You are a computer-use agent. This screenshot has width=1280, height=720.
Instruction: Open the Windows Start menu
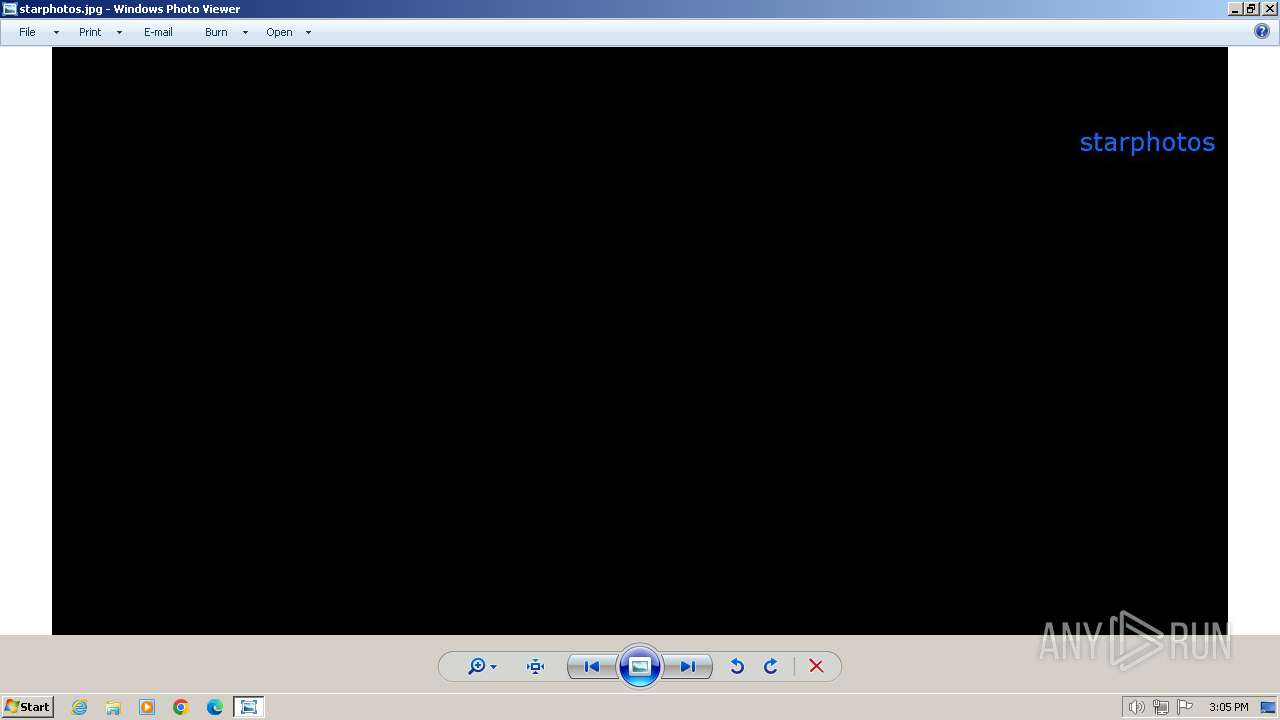27,707
